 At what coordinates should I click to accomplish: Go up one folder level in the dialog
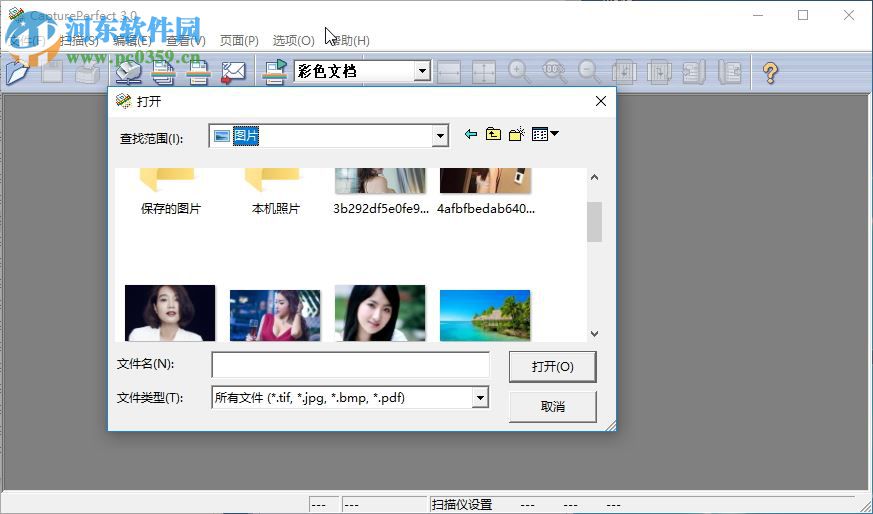pos(493,134)
